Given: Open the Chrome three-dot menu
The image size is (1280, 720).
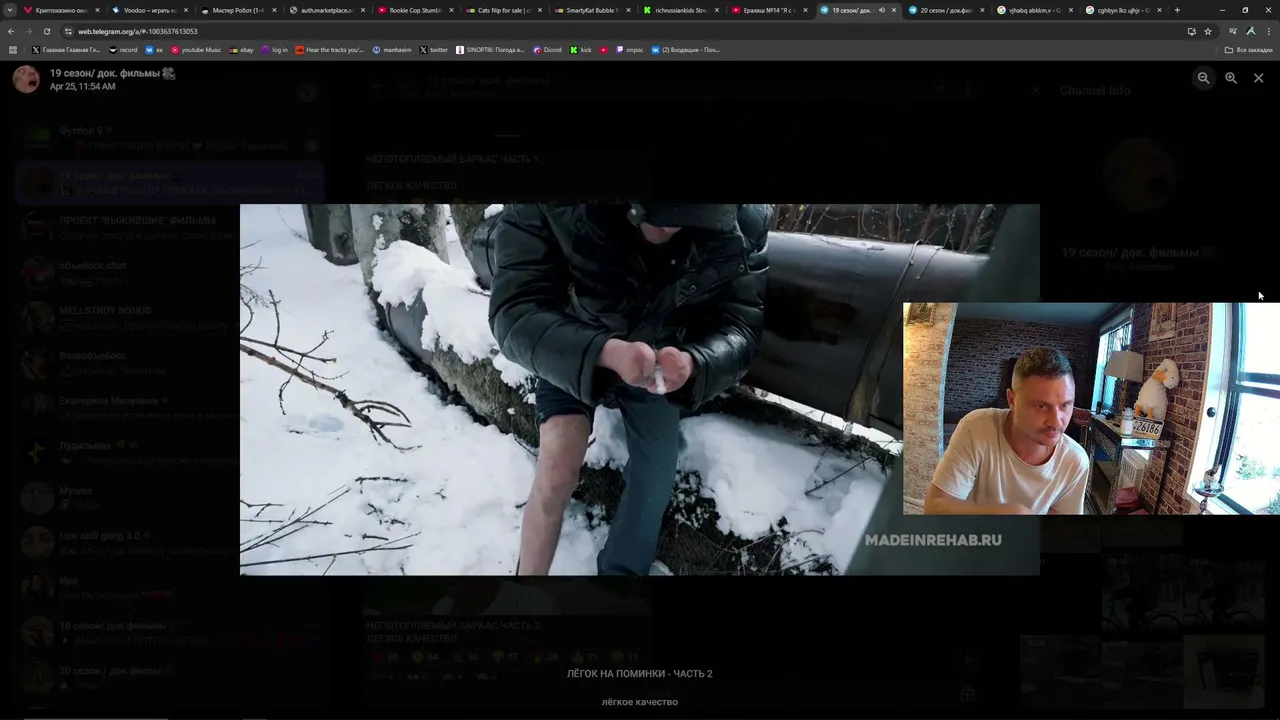Looking at the screenshot, I should coord(1268,31).
